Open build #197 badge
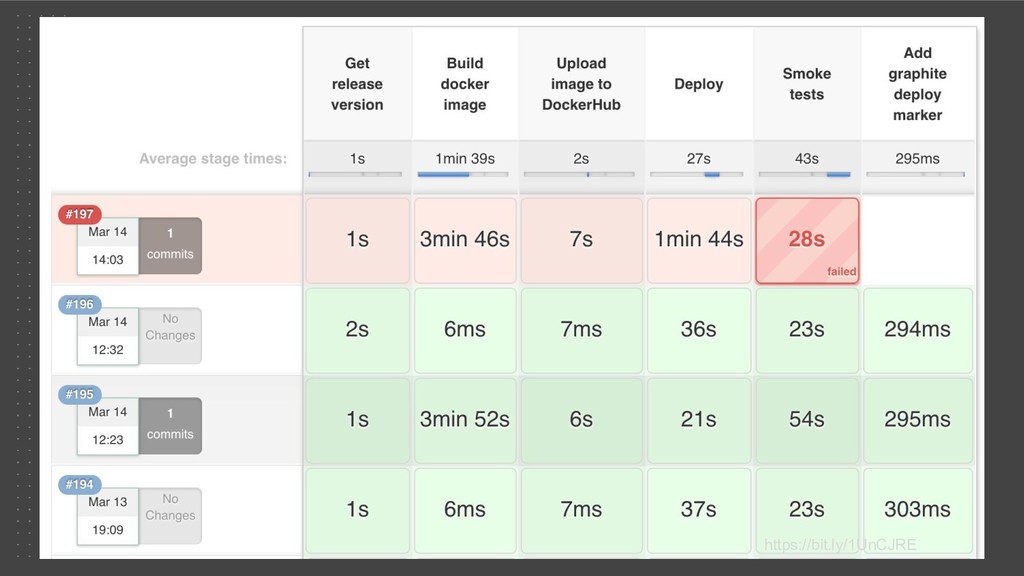This screenshot has width=1024, height=576. click(80, 214)
